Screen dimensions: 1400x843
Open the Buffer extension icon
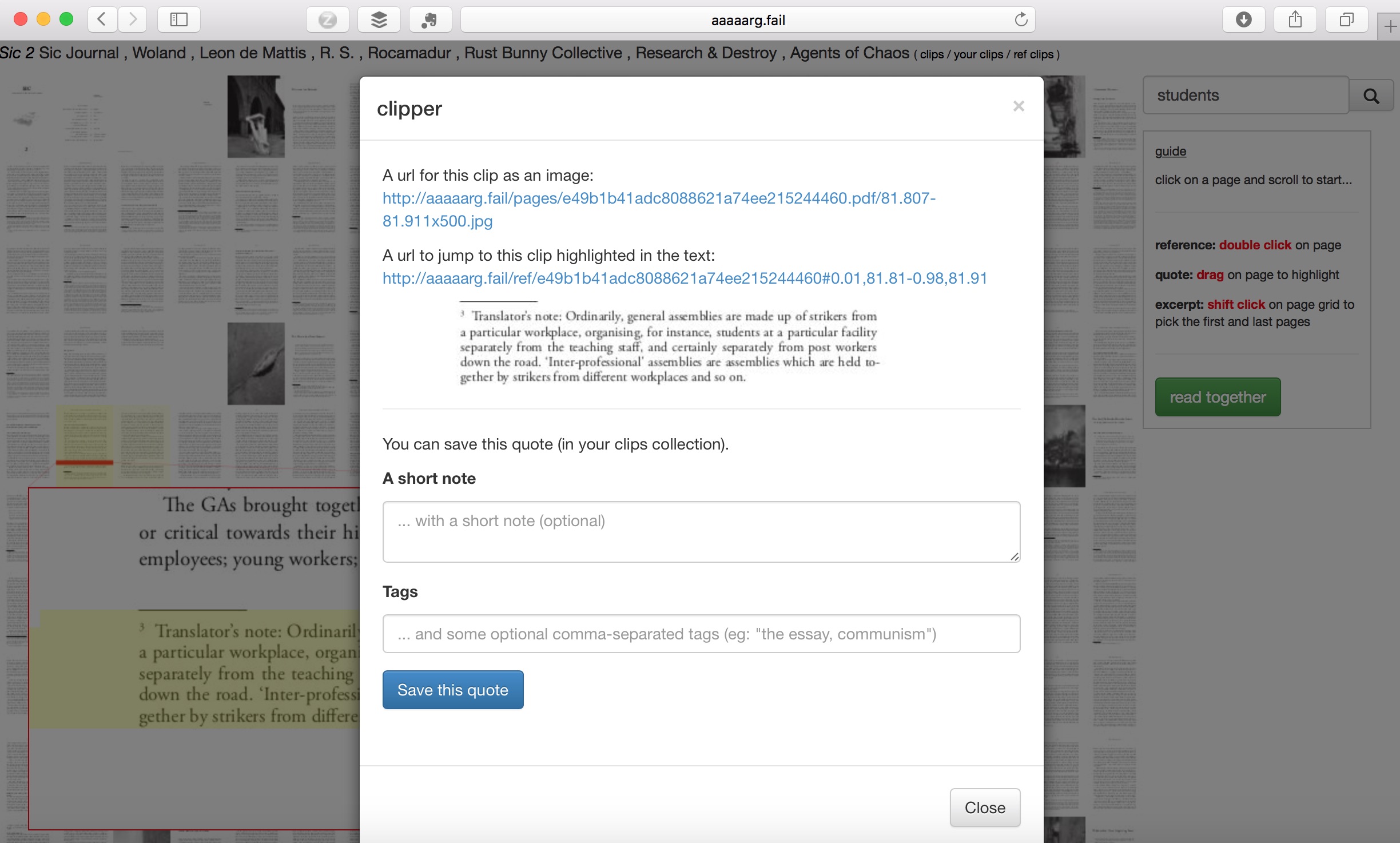click(379, 19)
